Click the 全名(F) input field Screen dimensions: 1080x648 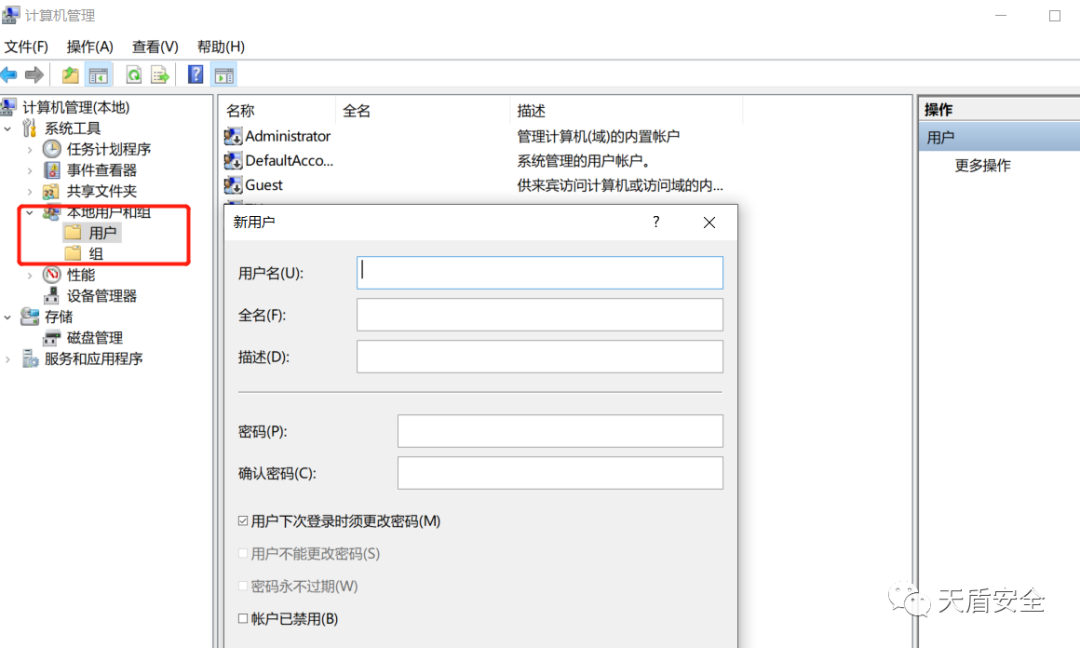point(540,315)
